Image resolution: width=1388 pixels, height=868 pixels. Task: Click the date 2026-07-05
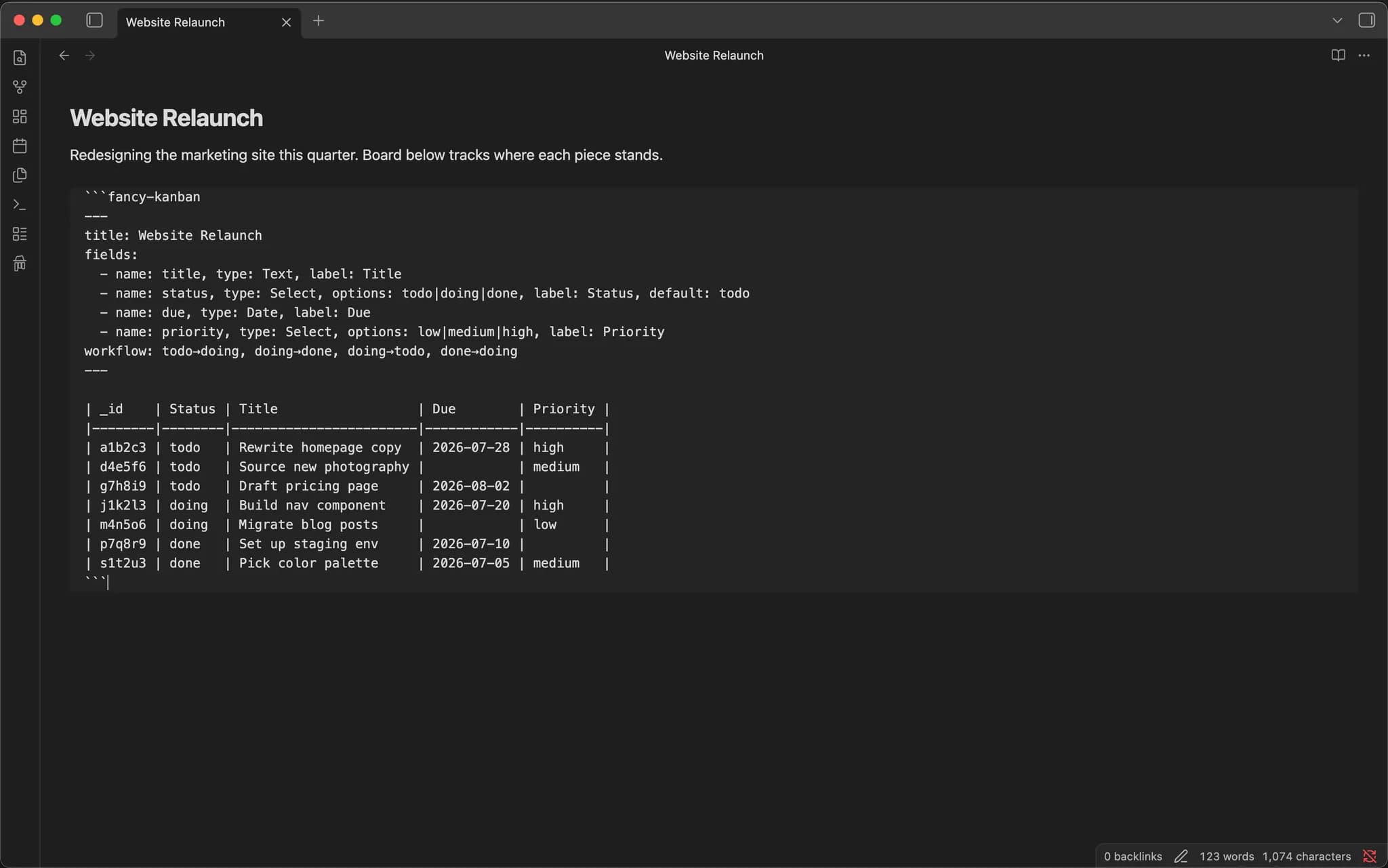click(x=471, y=563)
